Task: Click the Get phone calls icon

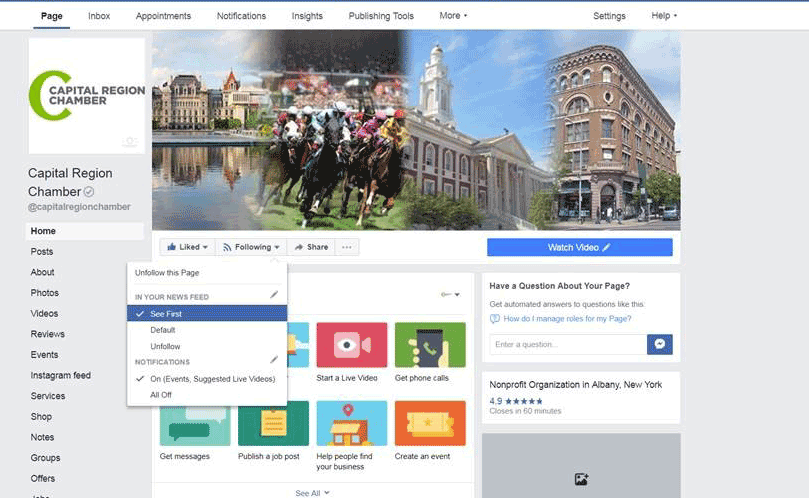Action: pos(429,345)
